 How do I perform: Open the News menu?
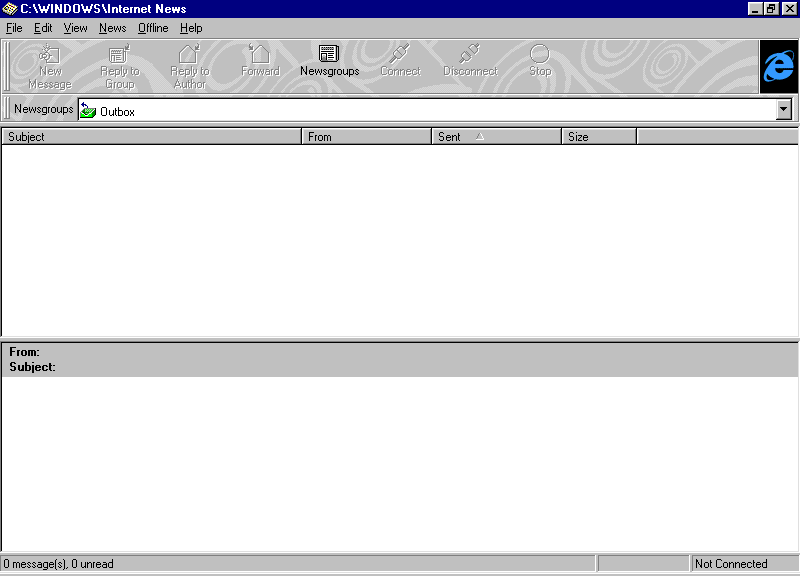coord(112,28)
